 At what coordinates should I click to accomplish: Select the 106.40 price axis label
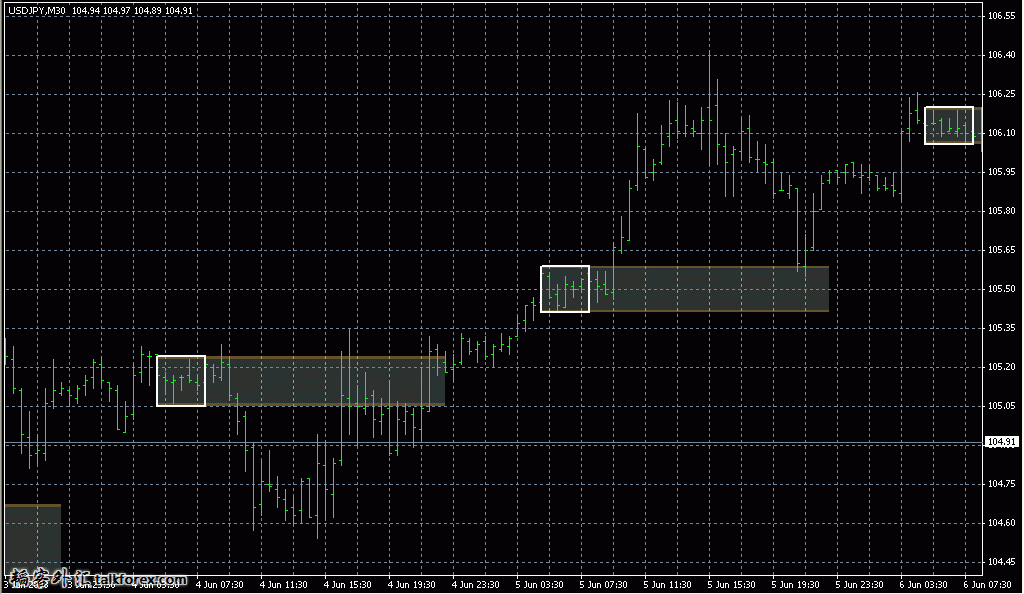pos(1001,55)
